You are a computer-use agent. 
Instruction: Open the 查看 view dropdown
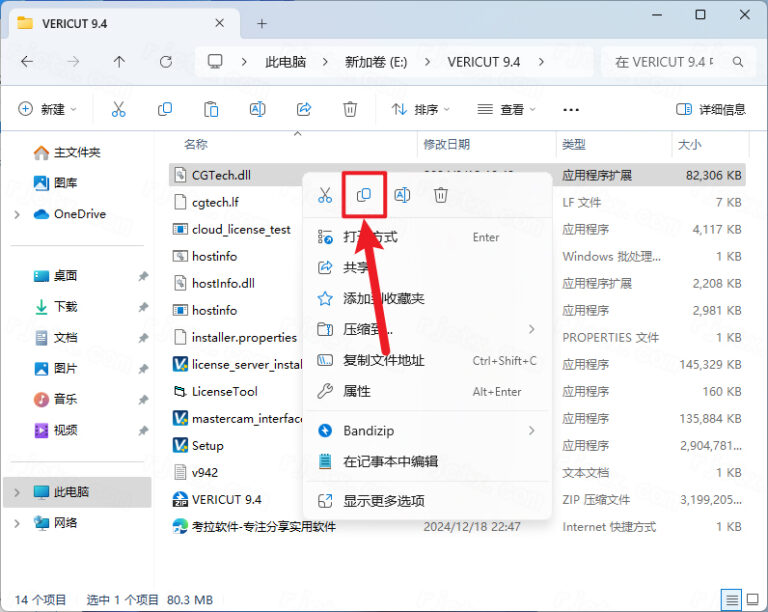(x=505, y=109)
